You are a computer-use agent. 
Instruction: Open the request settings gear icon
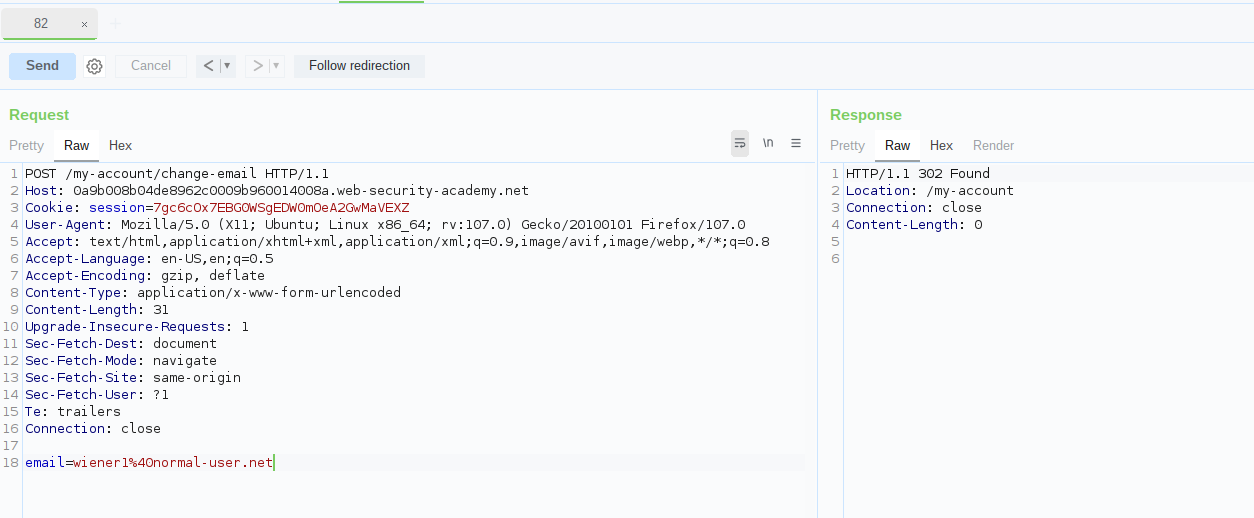tap(94, 66)
